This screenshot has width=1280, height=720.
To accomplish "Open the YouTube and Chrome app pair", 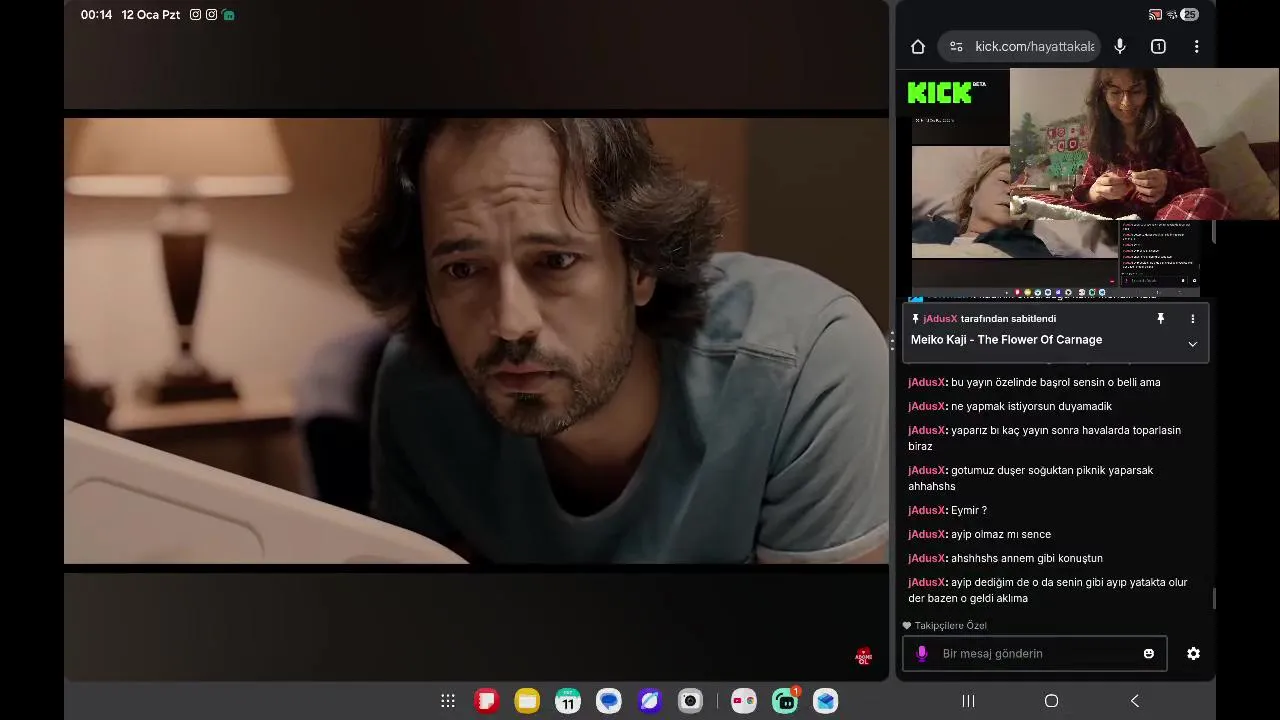I will click(x=744, y=701).
